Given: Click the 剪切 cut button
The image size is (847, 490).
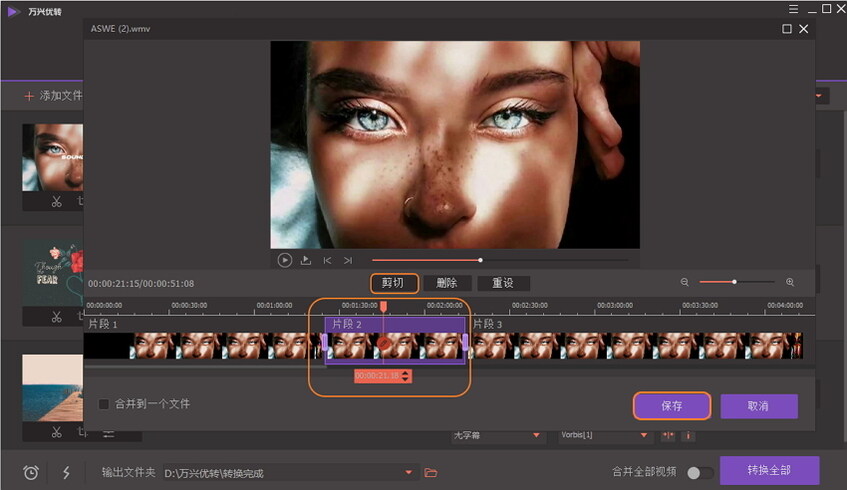Looking at the screenshot, I should tap(394, 283).
